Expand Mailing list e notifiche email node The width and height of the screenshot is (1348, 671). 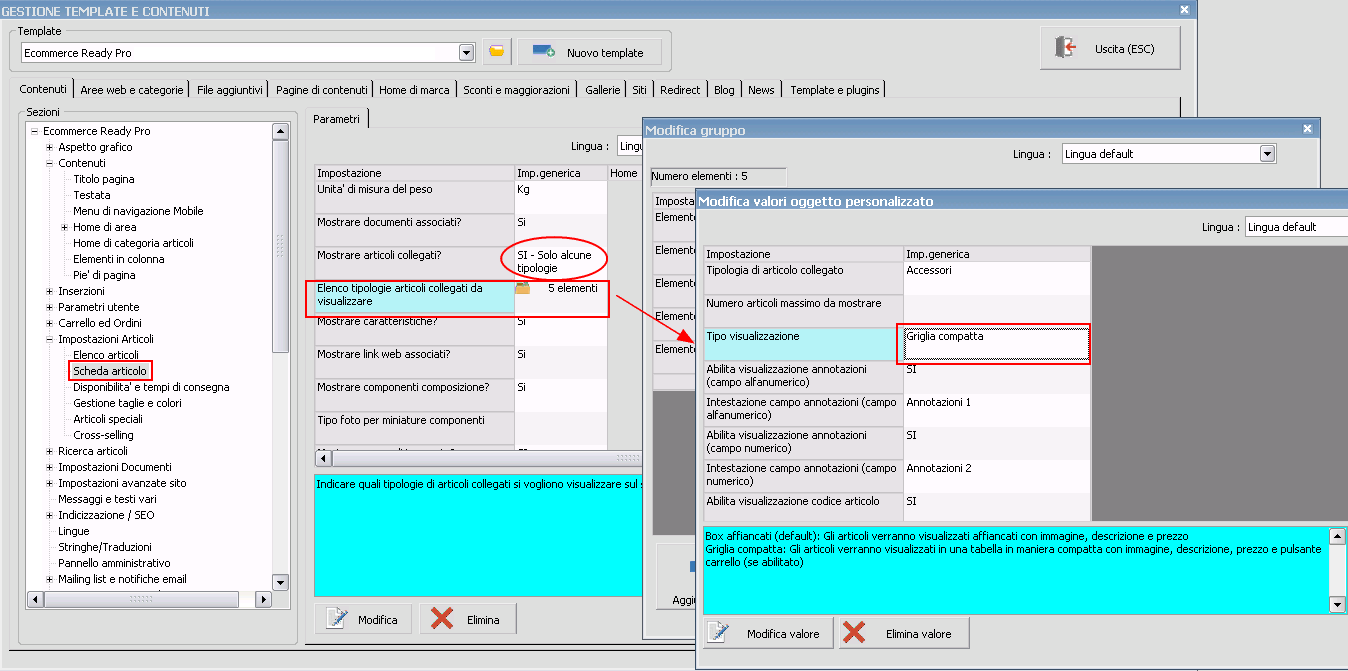tap(50, 579)
